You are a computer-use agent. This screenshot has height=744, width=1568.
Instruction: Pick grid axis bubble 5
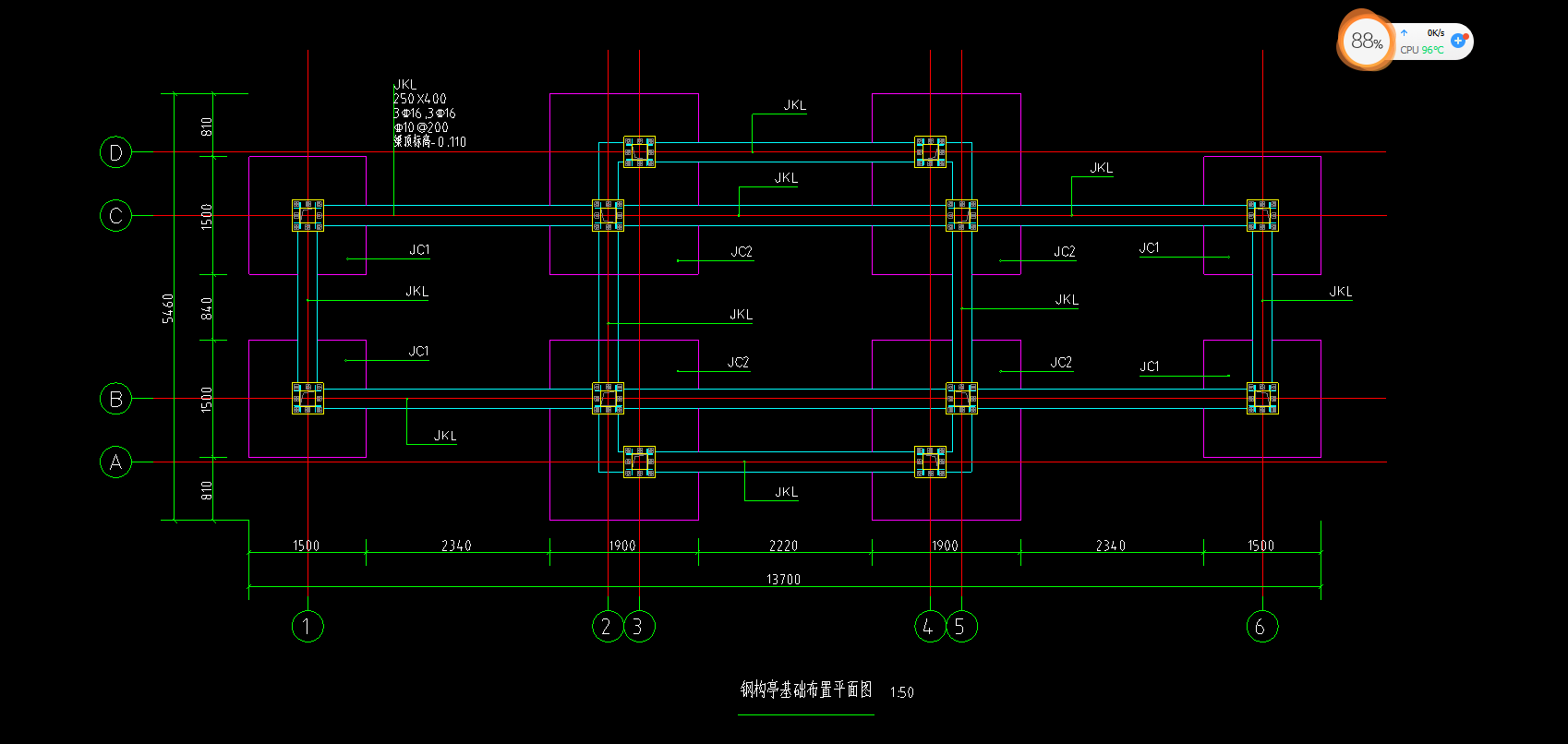[961, 627]
